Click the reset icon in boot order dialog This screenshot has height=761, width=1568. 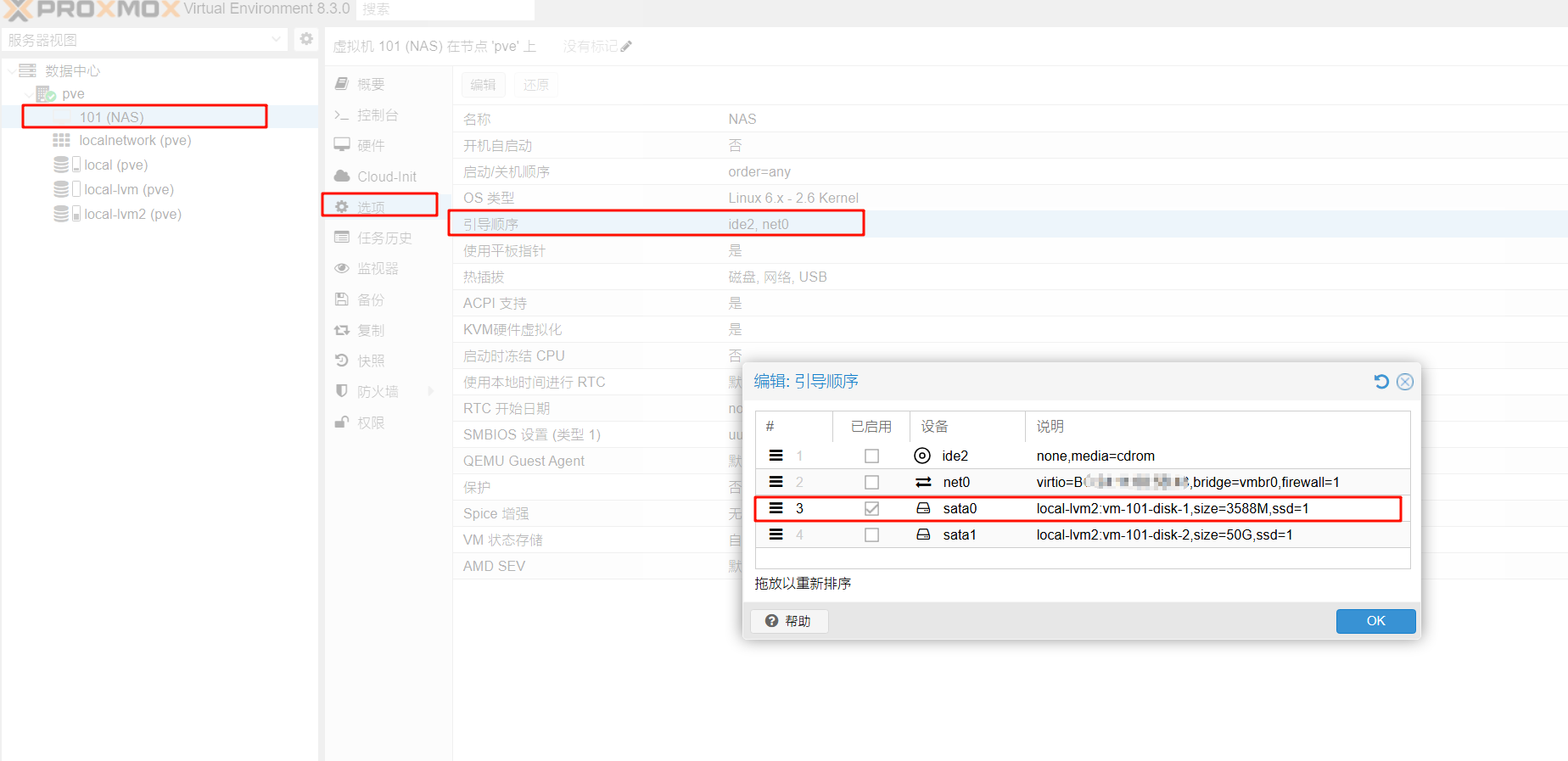coord(1381,382)
